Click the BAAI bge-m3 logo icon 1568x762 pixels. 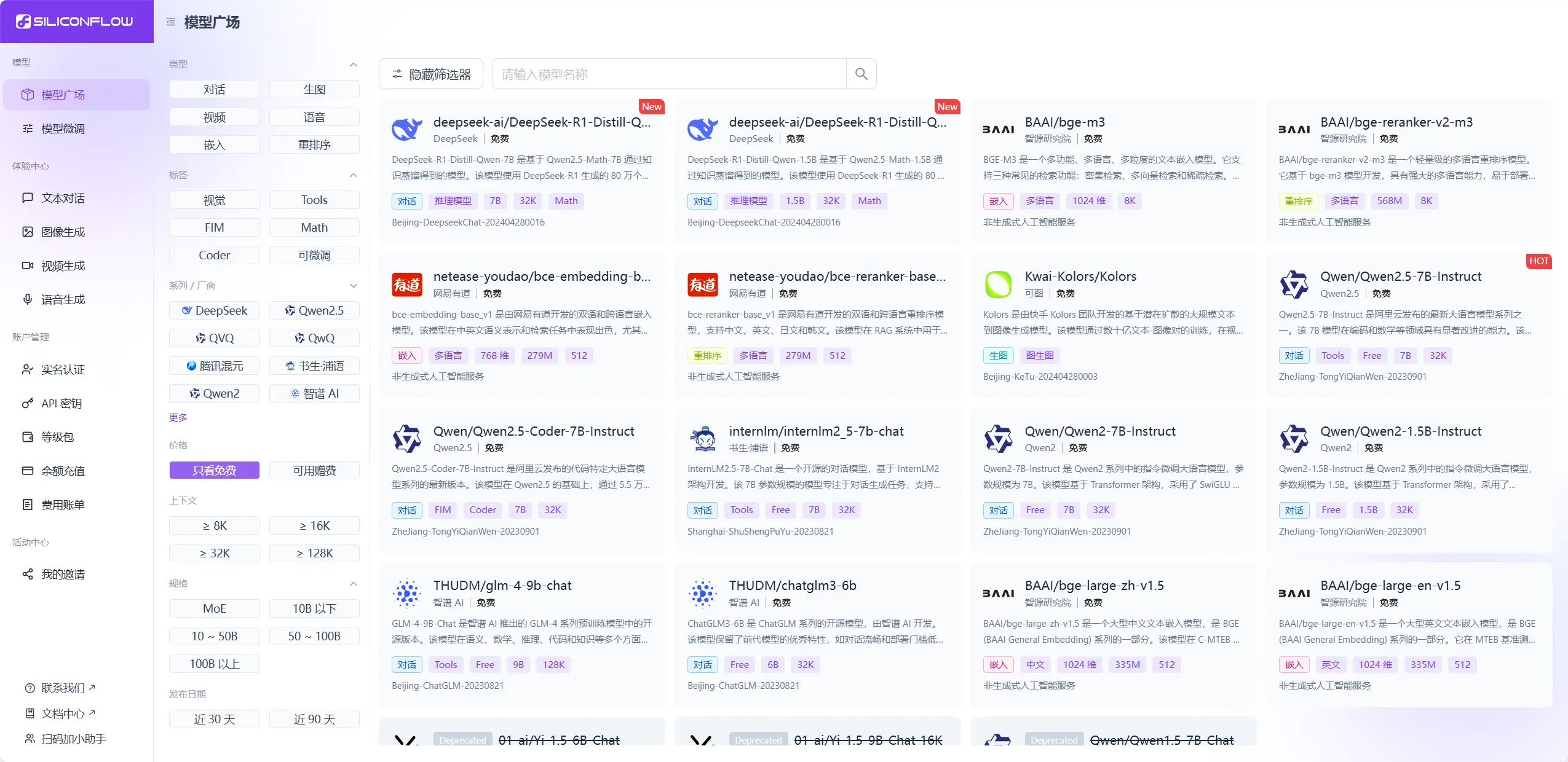(x=997, y=130)
